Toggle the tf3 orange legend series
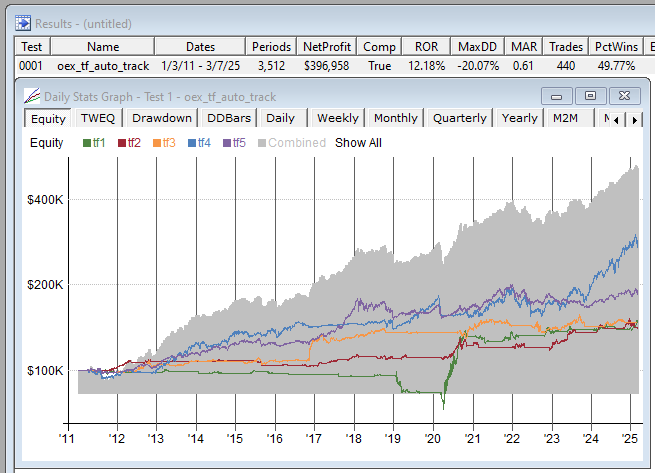The width and height of the screenshot is (655, 473). tap(165, 143)
